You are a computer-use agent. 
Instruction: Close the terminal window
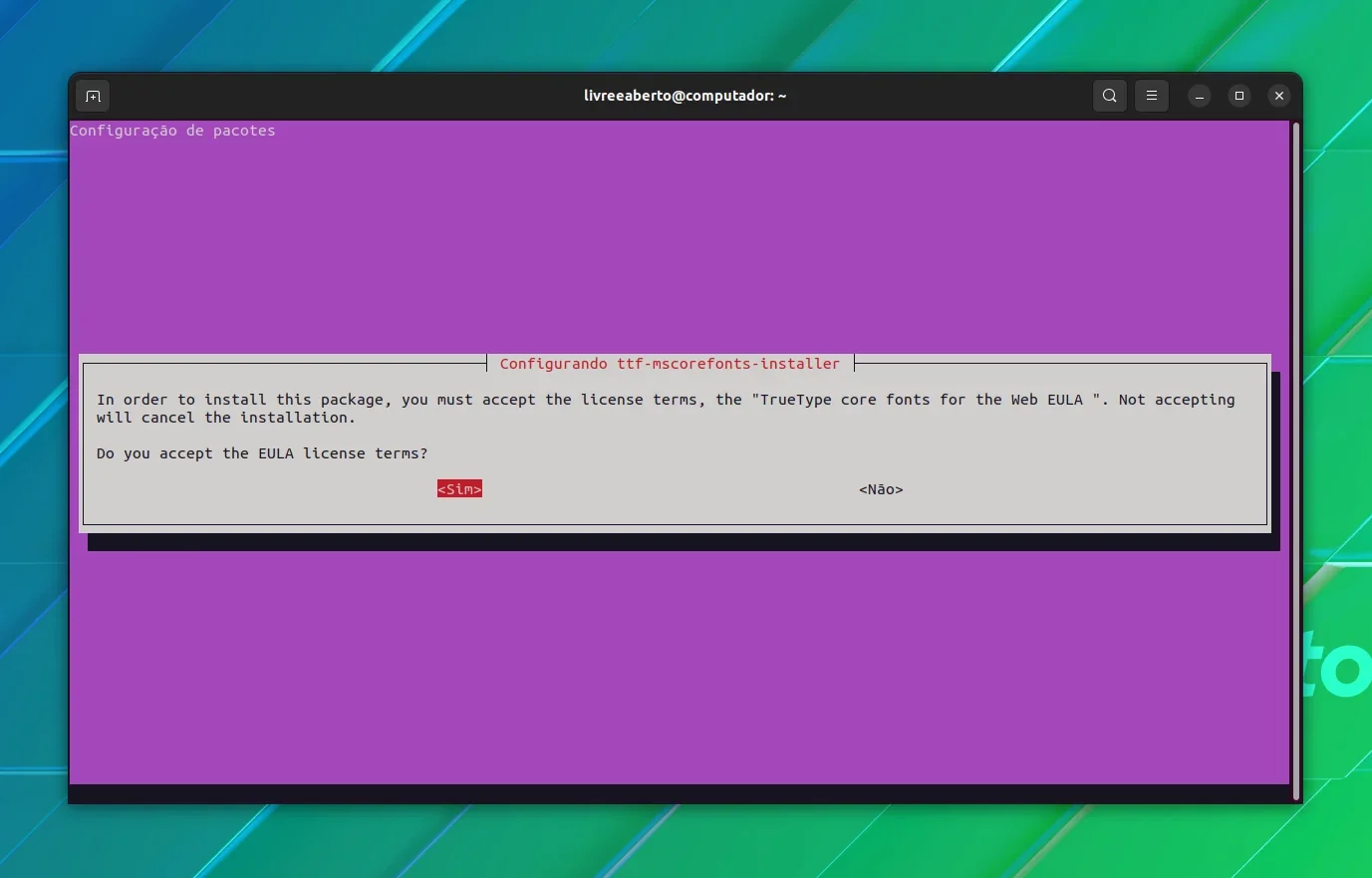click(1279, 96)
